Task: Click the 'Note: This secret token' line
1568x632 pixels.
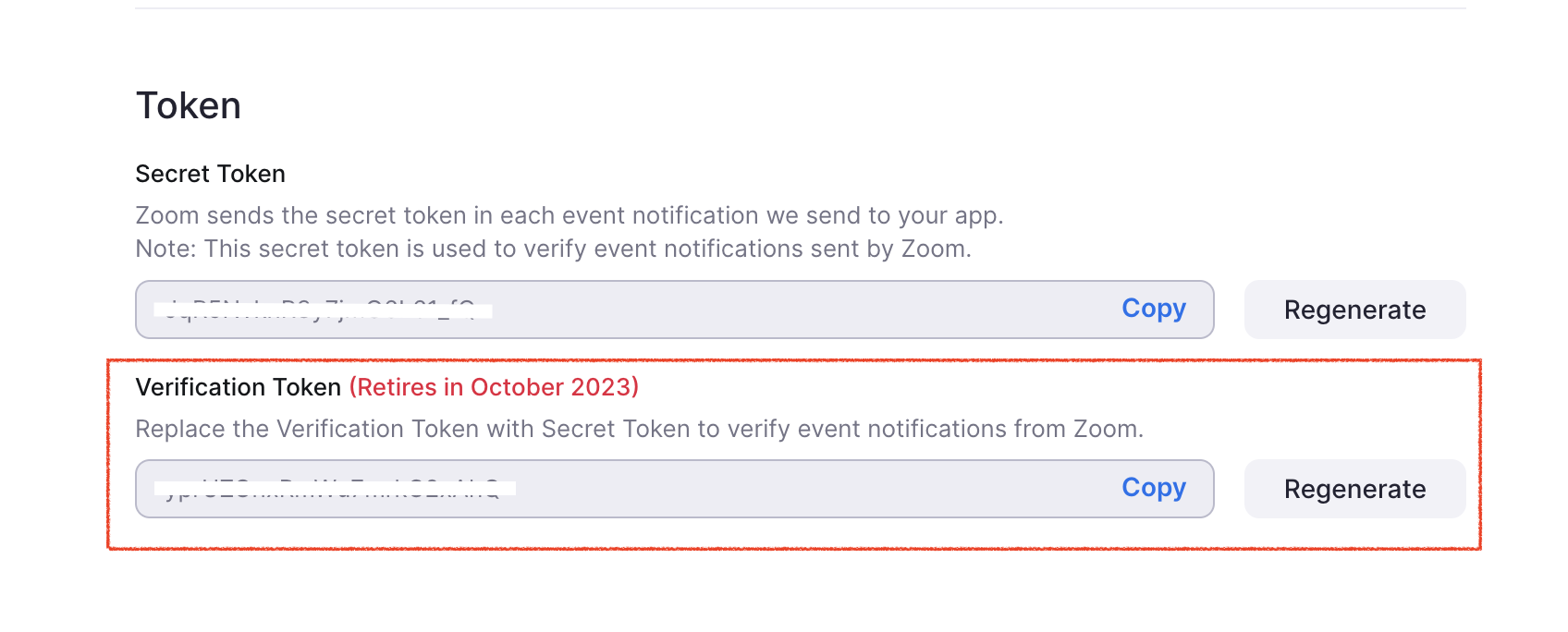Action: [553, 249]
